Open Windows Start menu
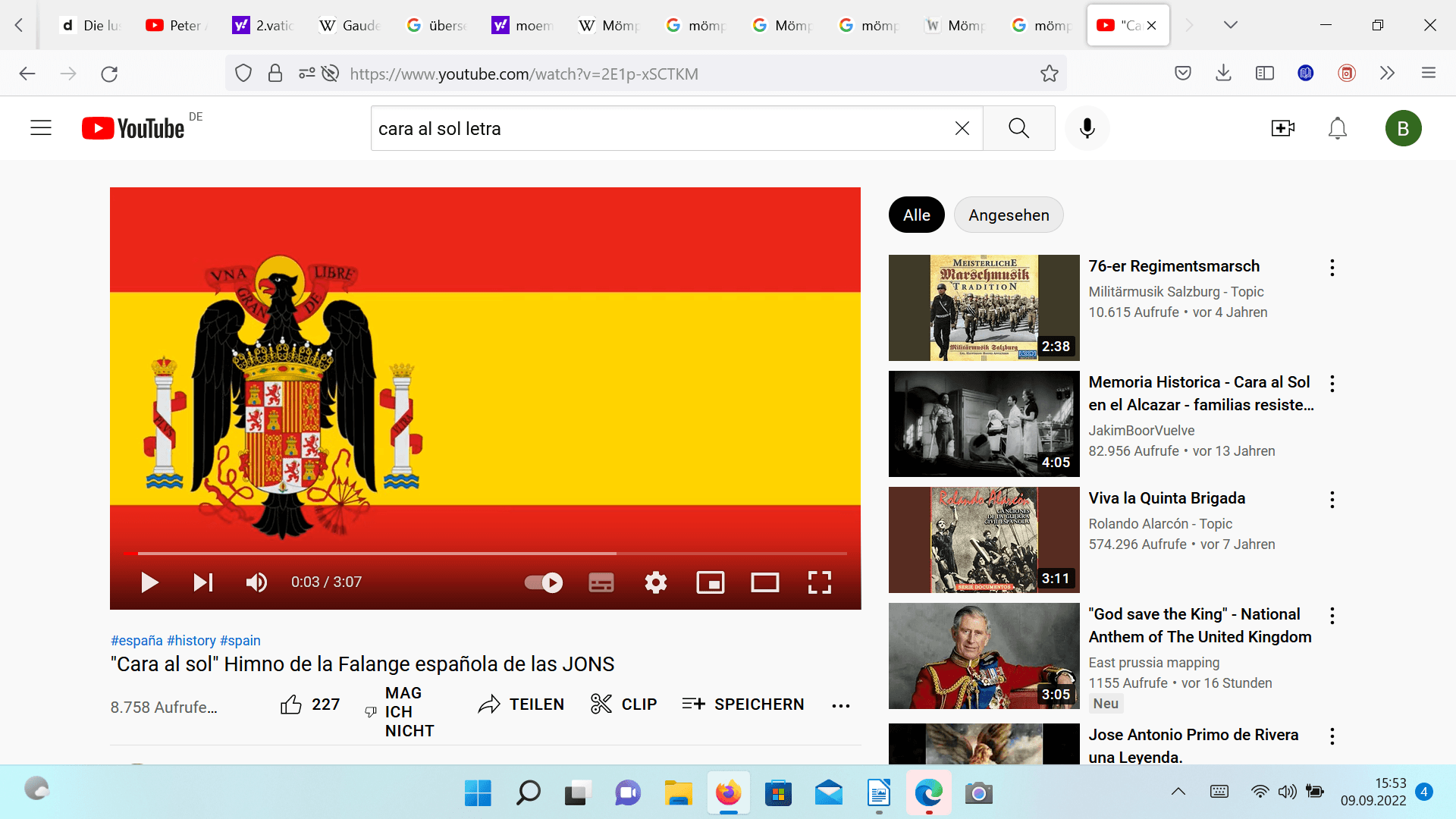Image resolution: width=1456 pixels, height=819 pixels. pyautogui.click(x=478, y=793)
